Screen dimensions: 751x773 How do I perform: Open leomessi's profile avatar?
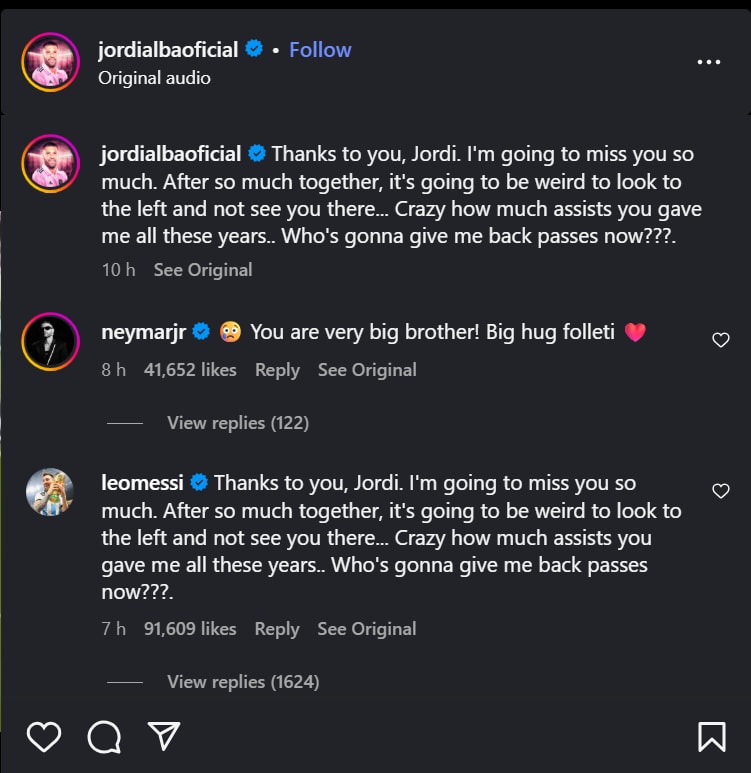50,493
